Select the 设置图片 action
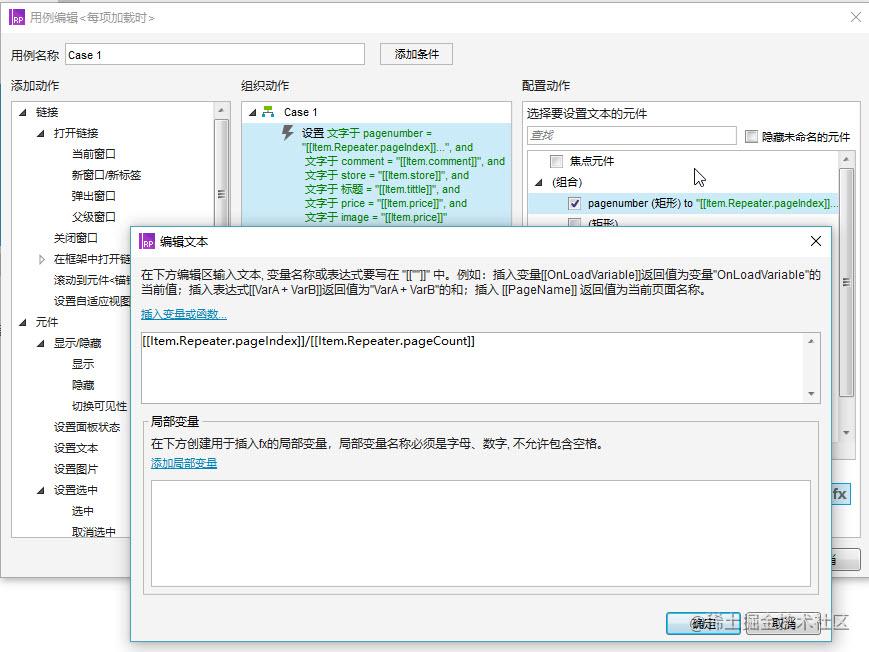 pyautogui.click(x=76, y=469)
